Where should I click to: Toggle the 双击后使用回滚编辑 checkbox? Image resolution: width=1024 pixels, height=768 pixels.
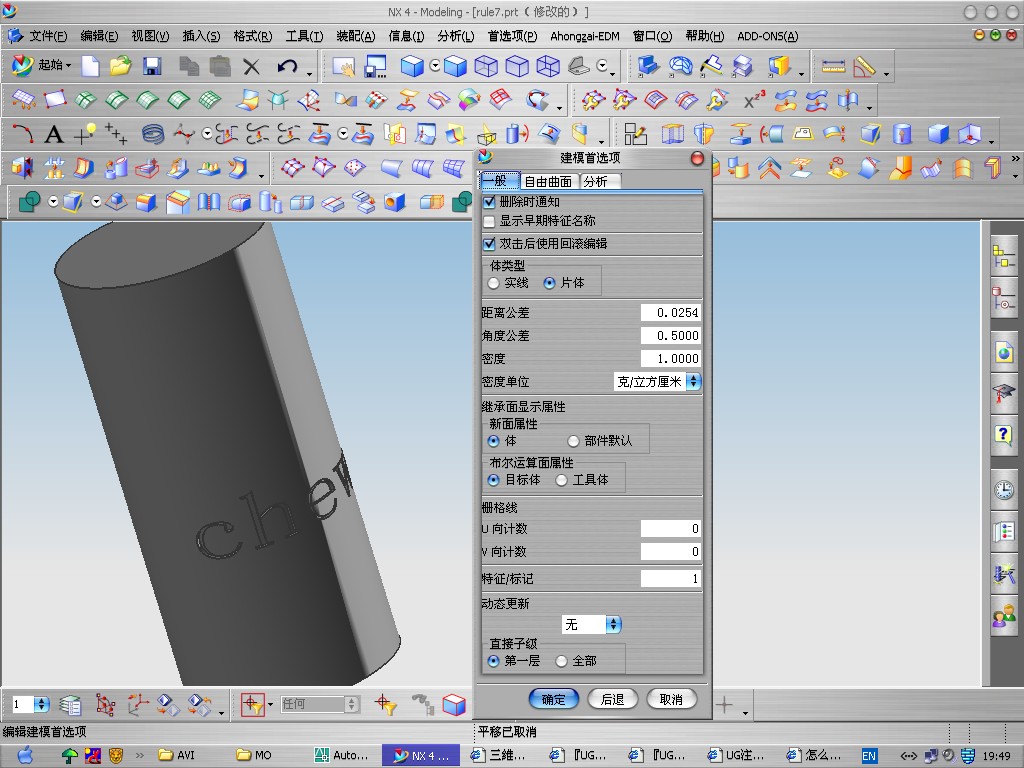pyautogui.click(x=489, y=244)
